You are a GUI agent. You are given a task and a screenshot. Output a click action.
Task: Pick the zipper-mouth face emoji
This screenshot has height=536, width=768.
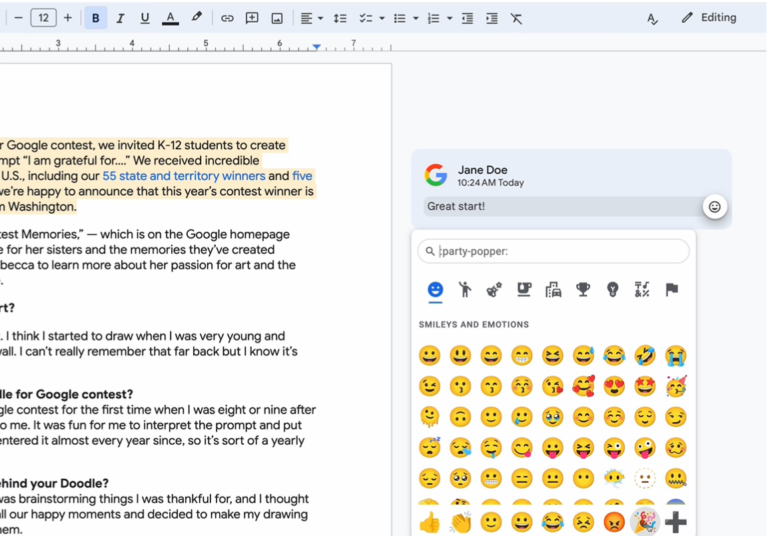click(x=676, y=479)
